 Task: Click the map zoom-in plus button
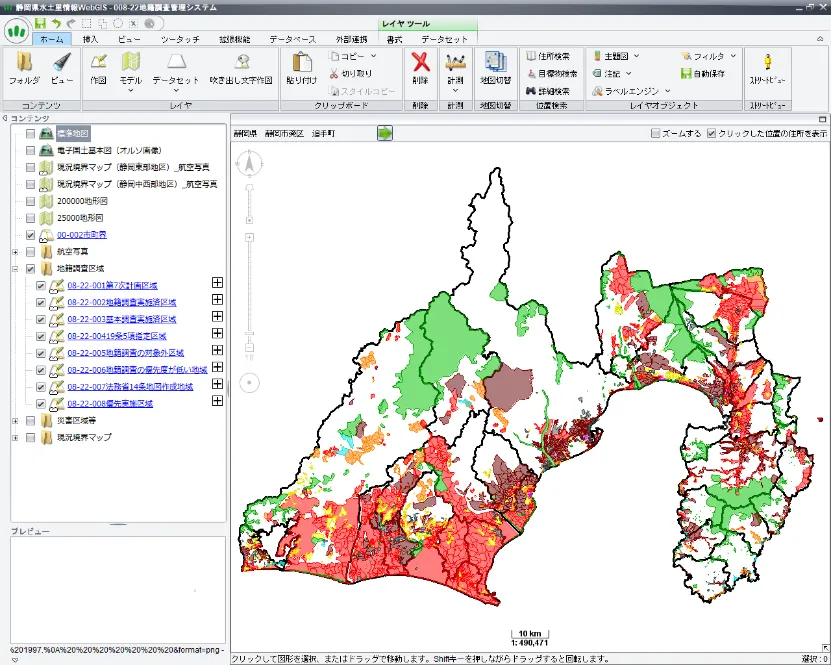pos(250,237)
